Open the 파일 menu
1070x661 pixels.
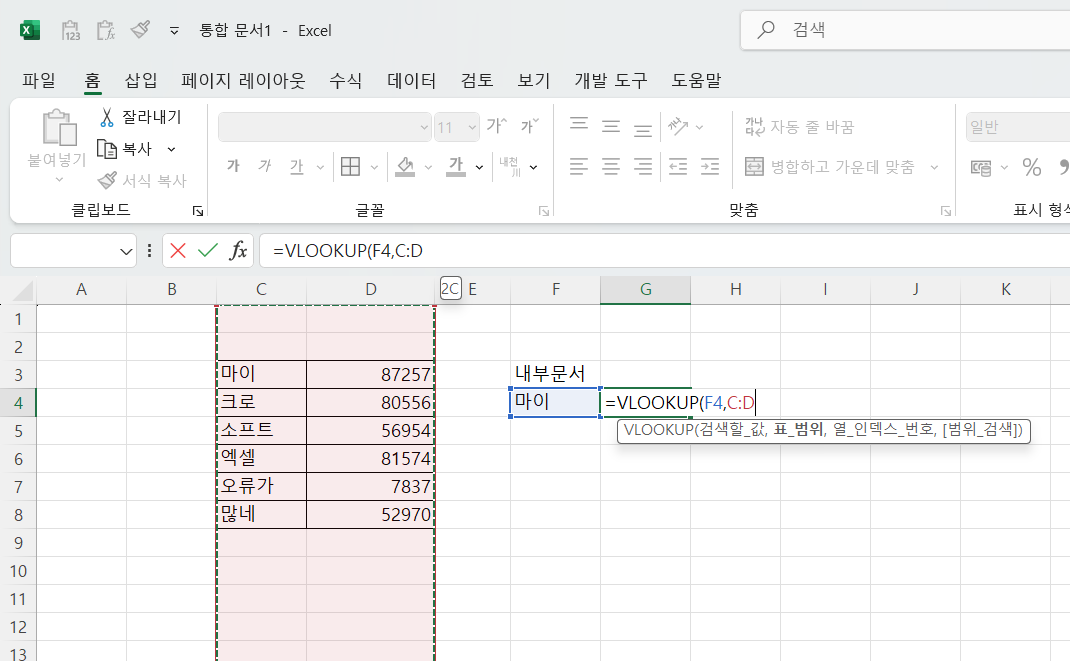(x=39, y=80)
